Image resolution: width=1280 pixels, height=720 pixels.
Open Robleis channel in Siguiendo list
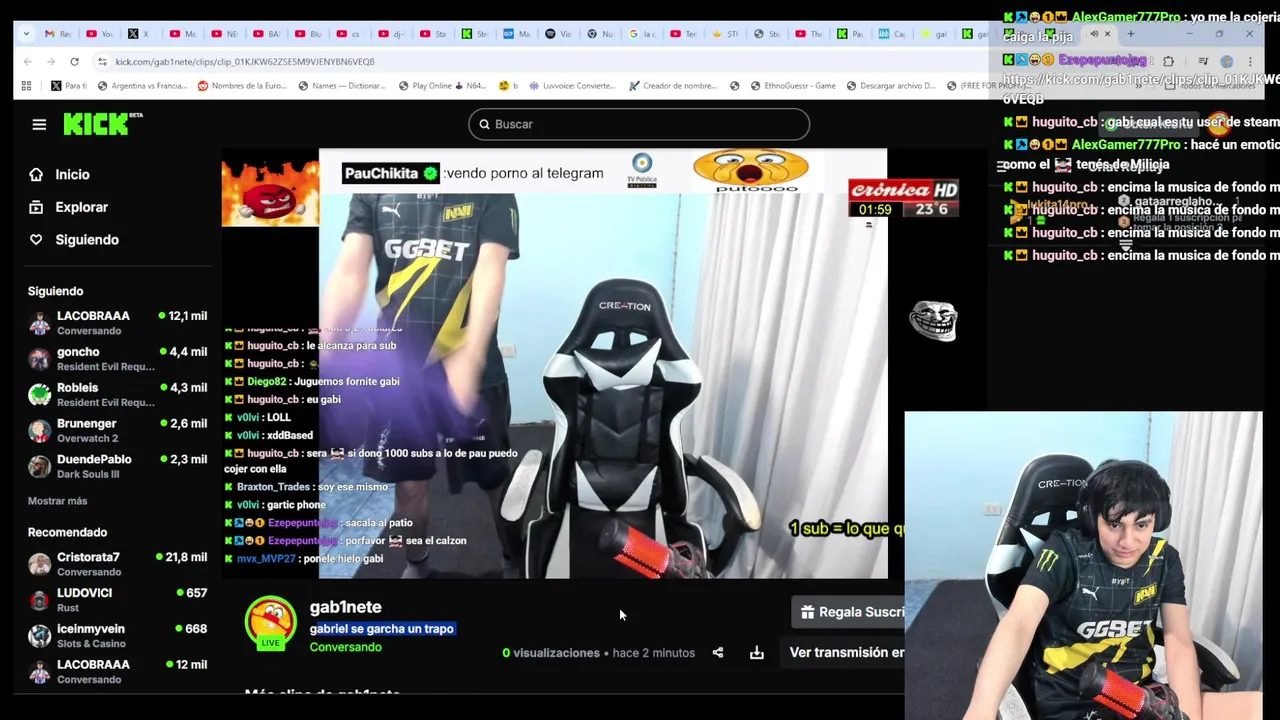[x=117, y=394]
